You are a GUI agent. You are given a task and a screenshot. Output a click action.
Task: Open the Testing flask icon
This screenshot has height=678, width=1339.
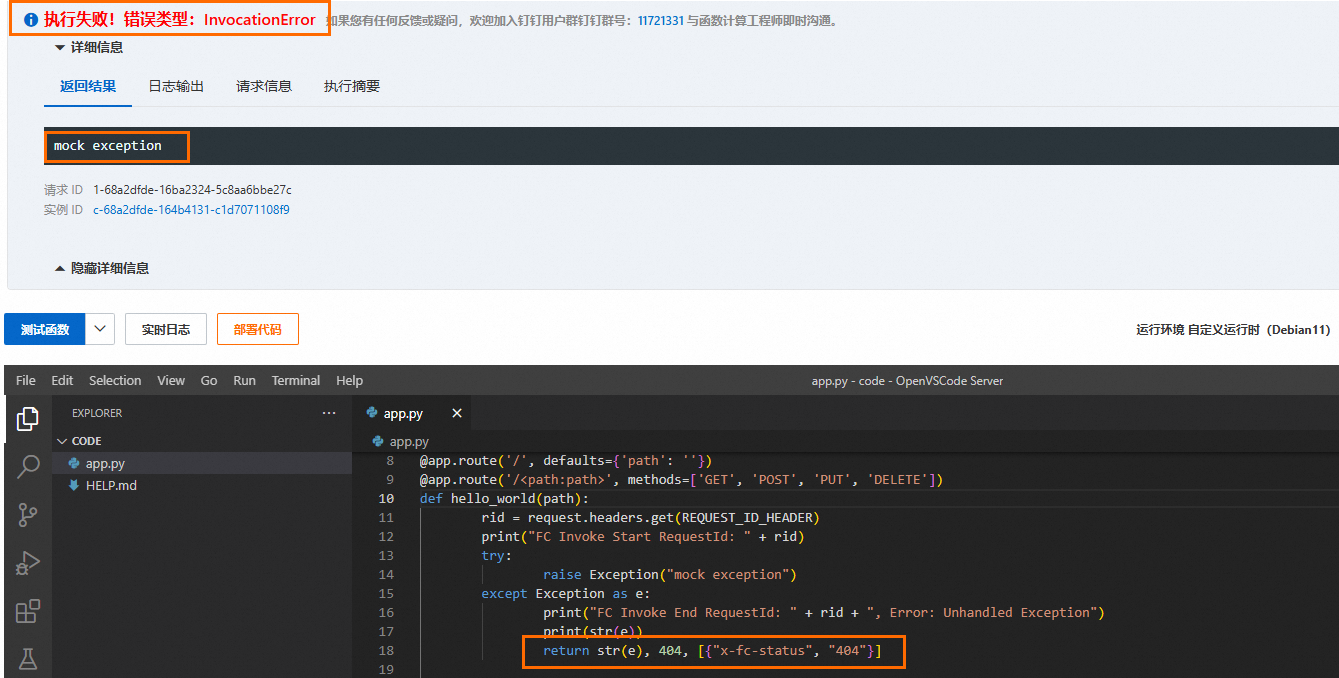pyautogui.click(x=27, y=659)
